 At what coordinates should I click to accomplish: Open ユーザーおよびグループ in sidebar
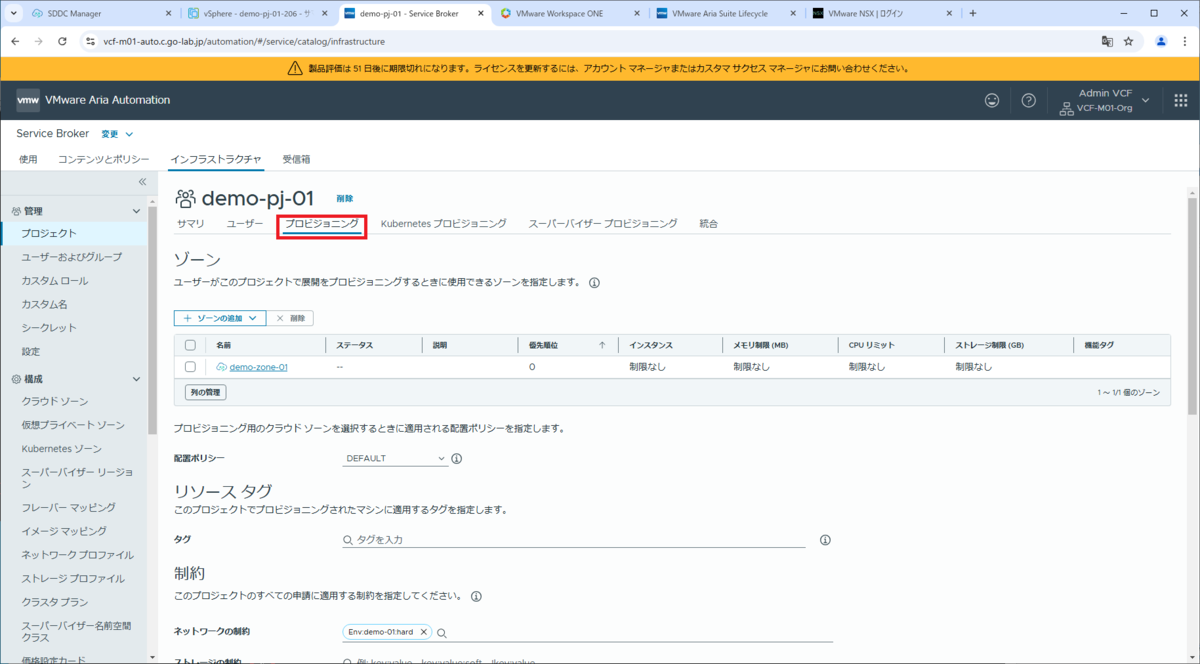pyautogui.click(x=72, y=257)
